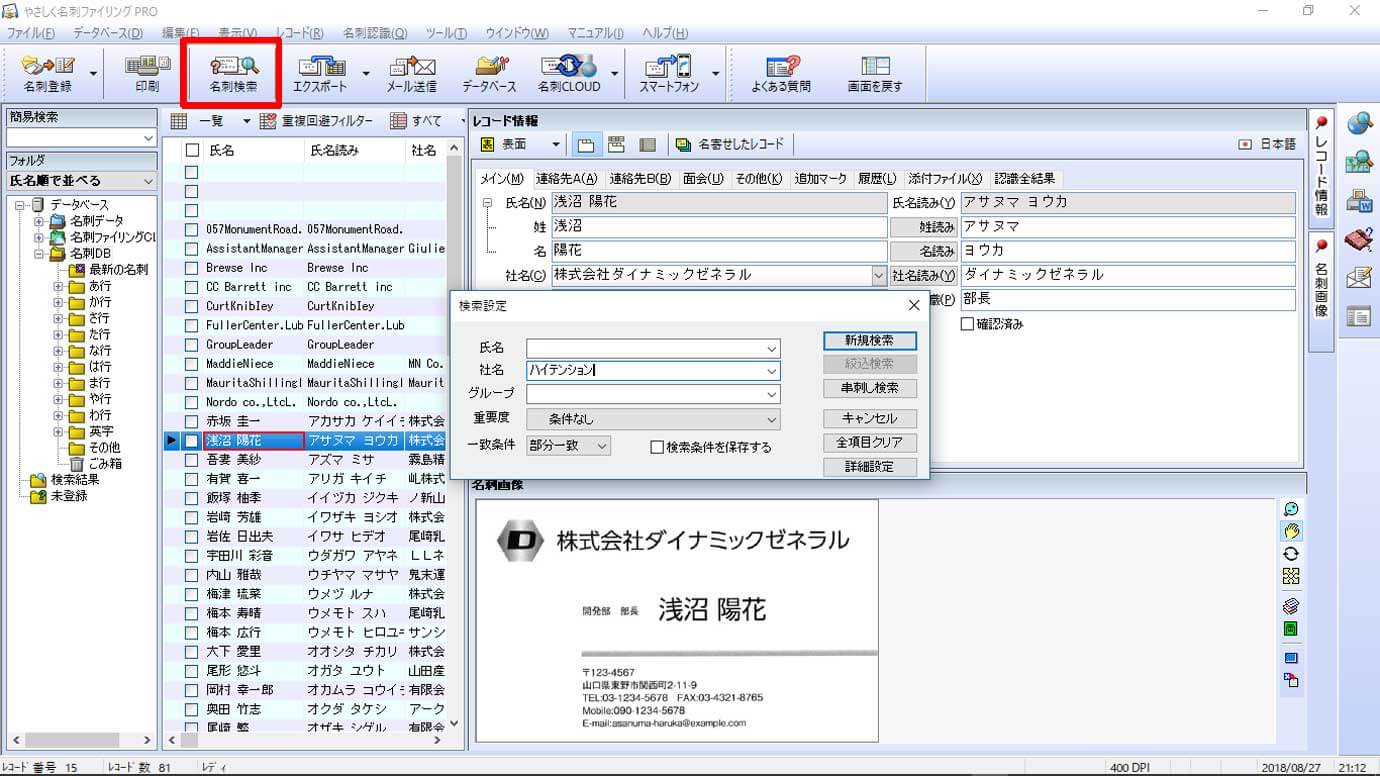The height and width of the screenshot is (776, 1380).
Task: Click the 新規検索 button
Action: click(869, 341)
